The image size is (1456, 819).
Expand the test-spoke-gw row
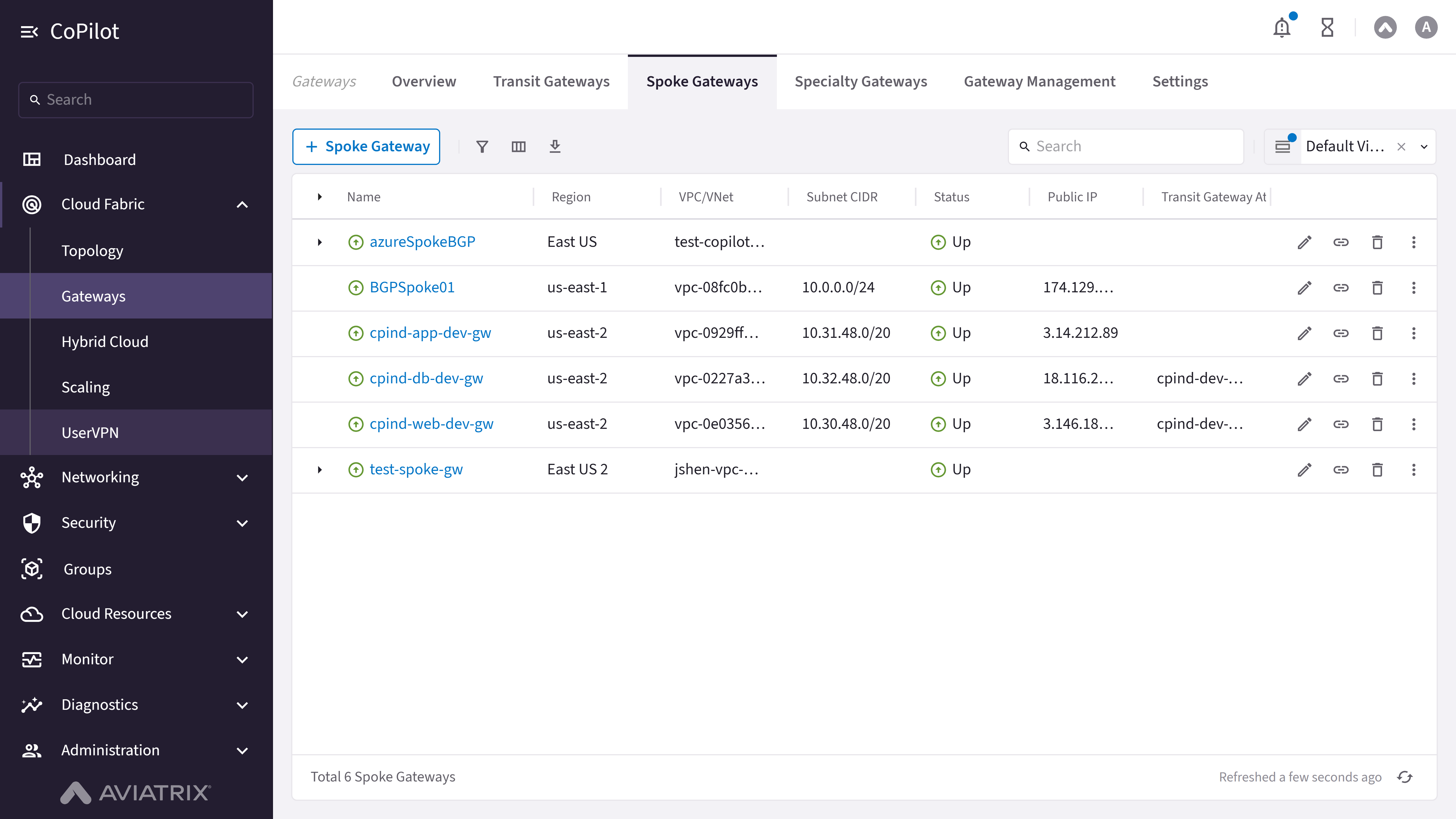(320, 470)
